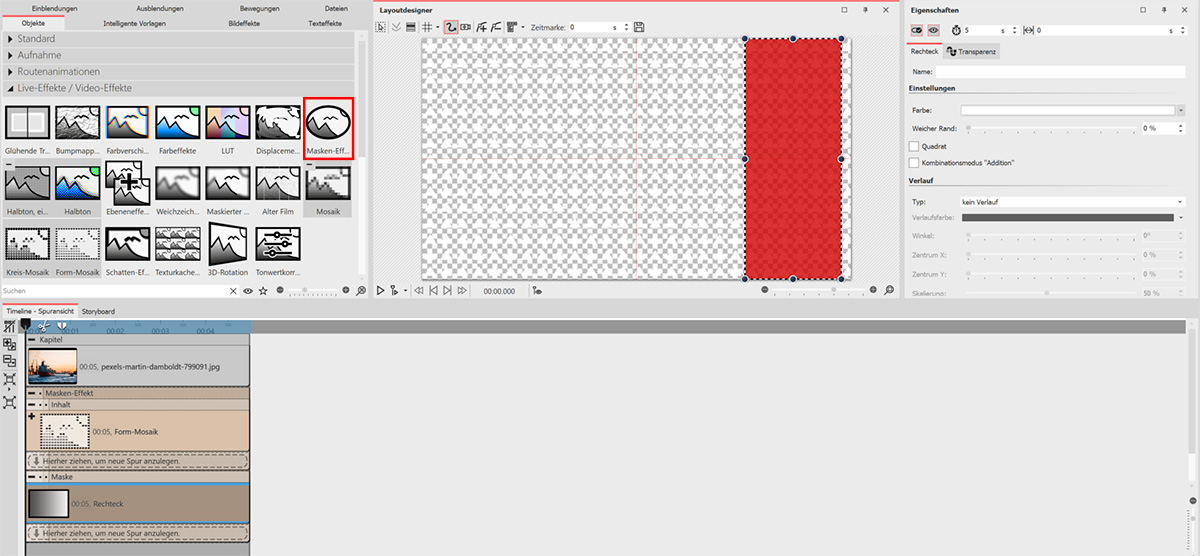Pick the Schatten-Effekt icon
This screenshot has height=556, width=1200.
[128, 246]
